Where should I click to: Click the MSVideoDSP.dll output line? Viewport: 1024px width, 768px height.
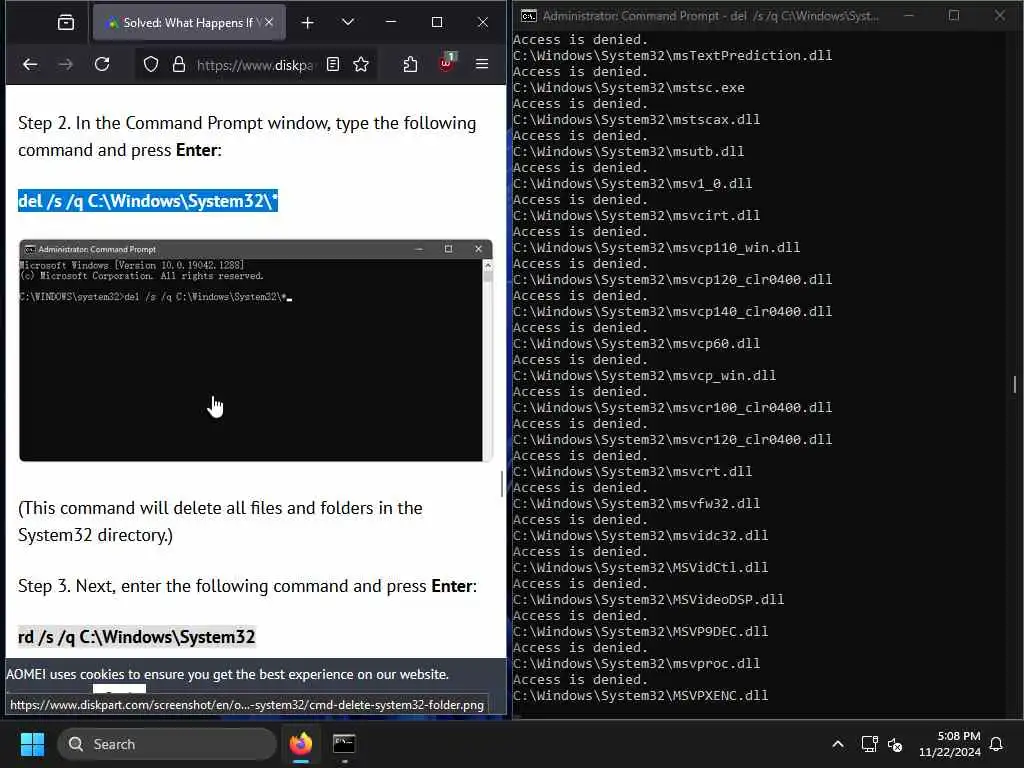(x=648, y=600)
